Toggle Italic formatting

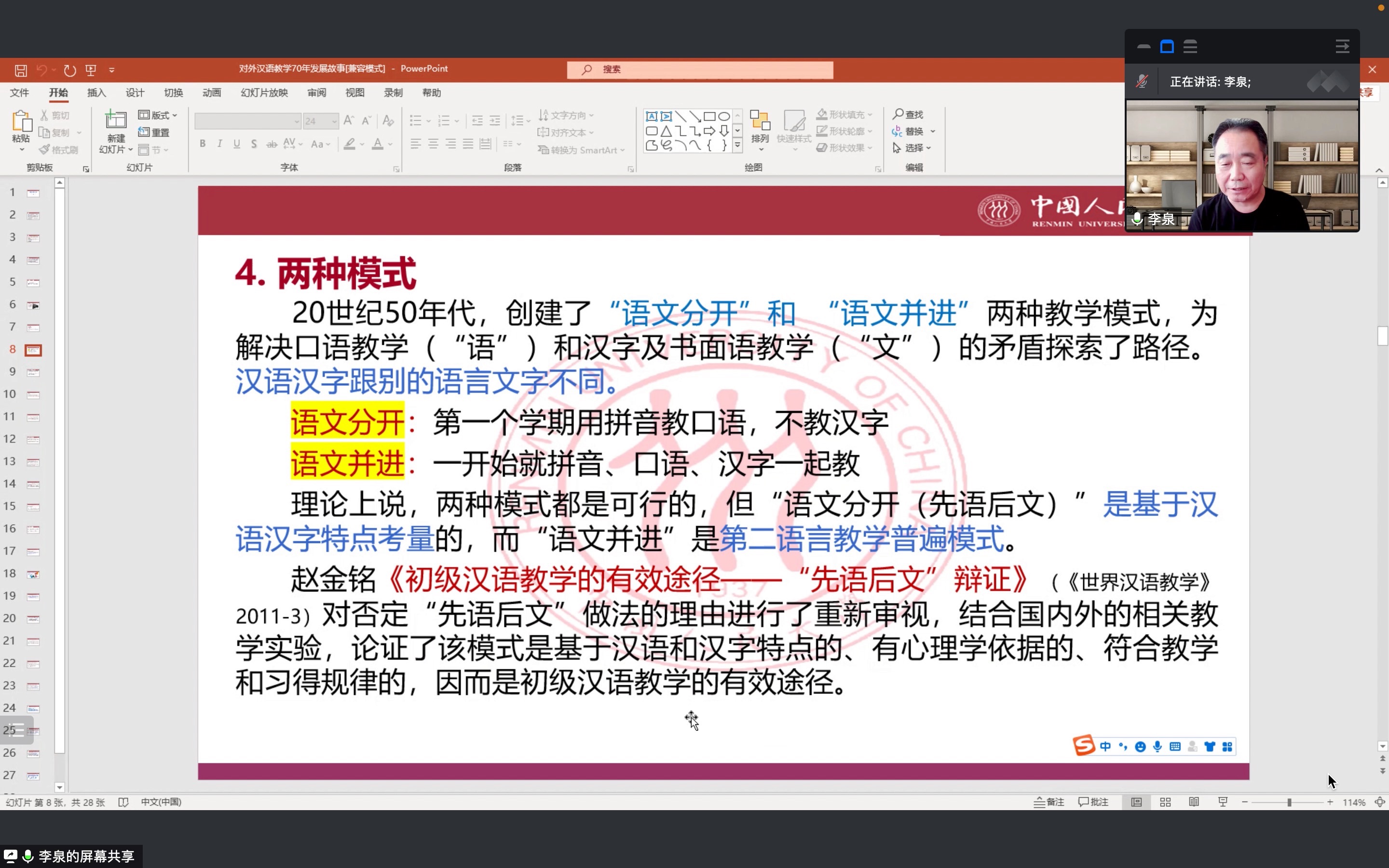tap(219, 144)
